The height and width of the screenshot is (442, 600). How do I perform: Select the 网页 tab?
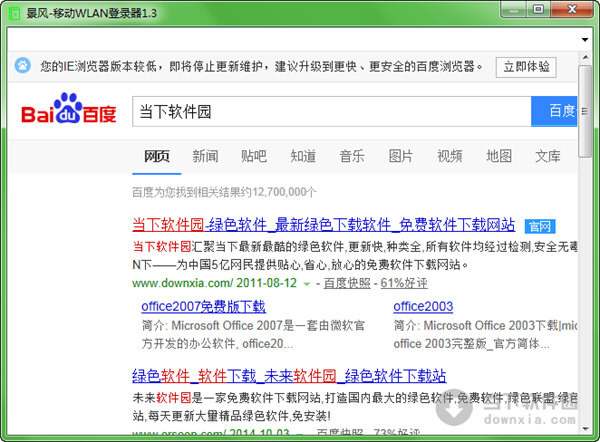(x=157, y=156)
